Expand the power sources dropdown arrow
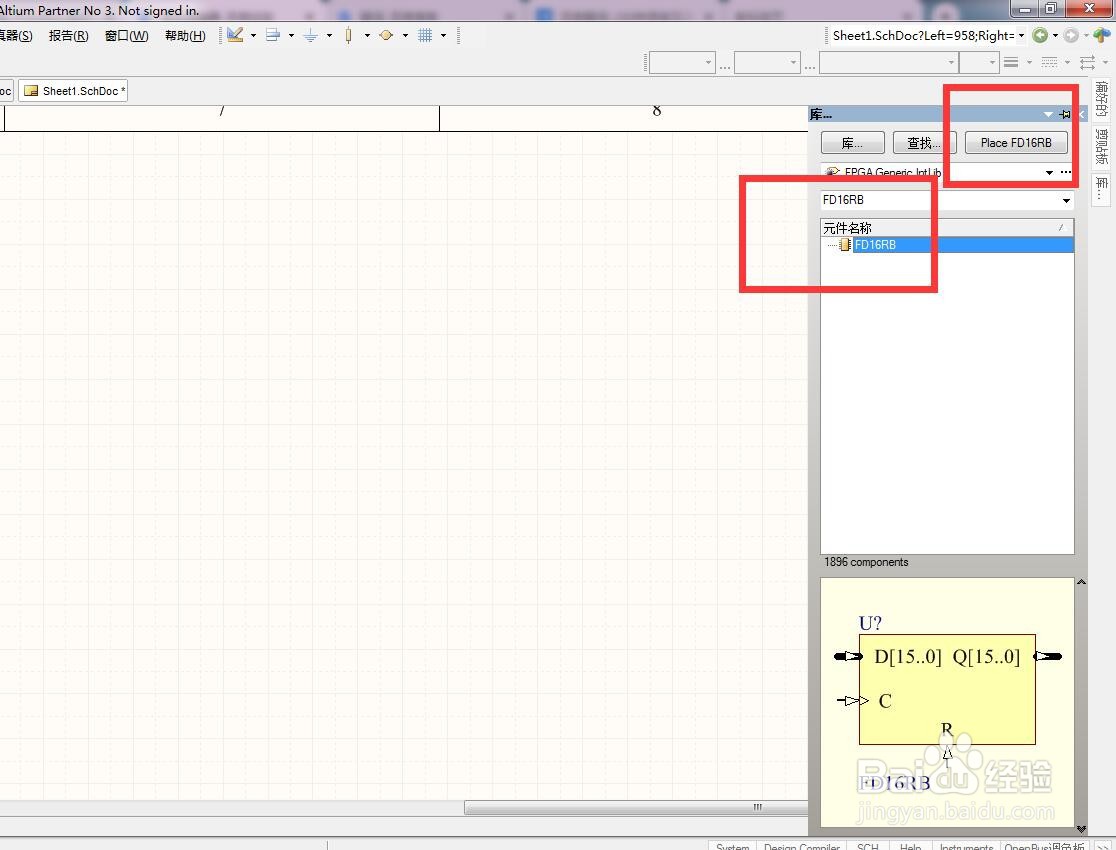 tap(329, 35)
